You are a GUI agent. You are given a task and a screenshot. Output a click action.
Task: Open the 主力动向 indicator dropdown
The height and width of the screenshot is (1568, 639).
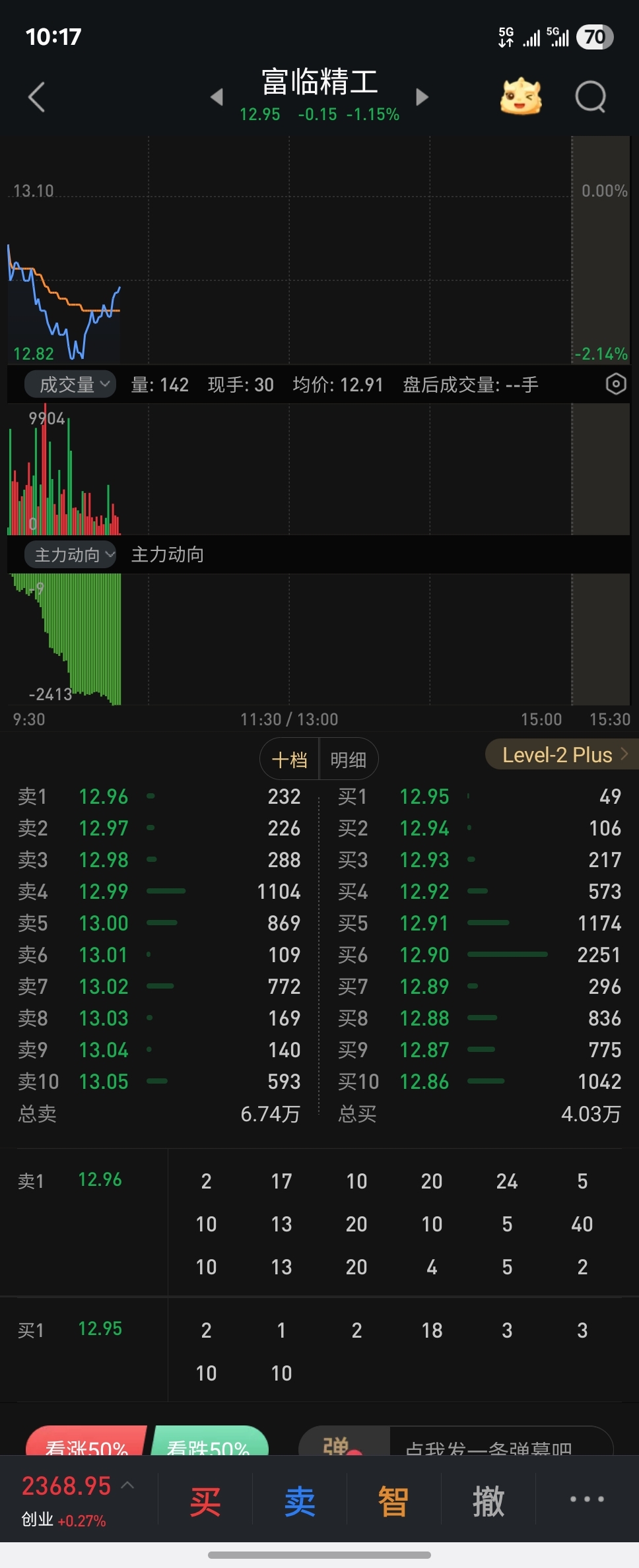click(x=70, y=554)
